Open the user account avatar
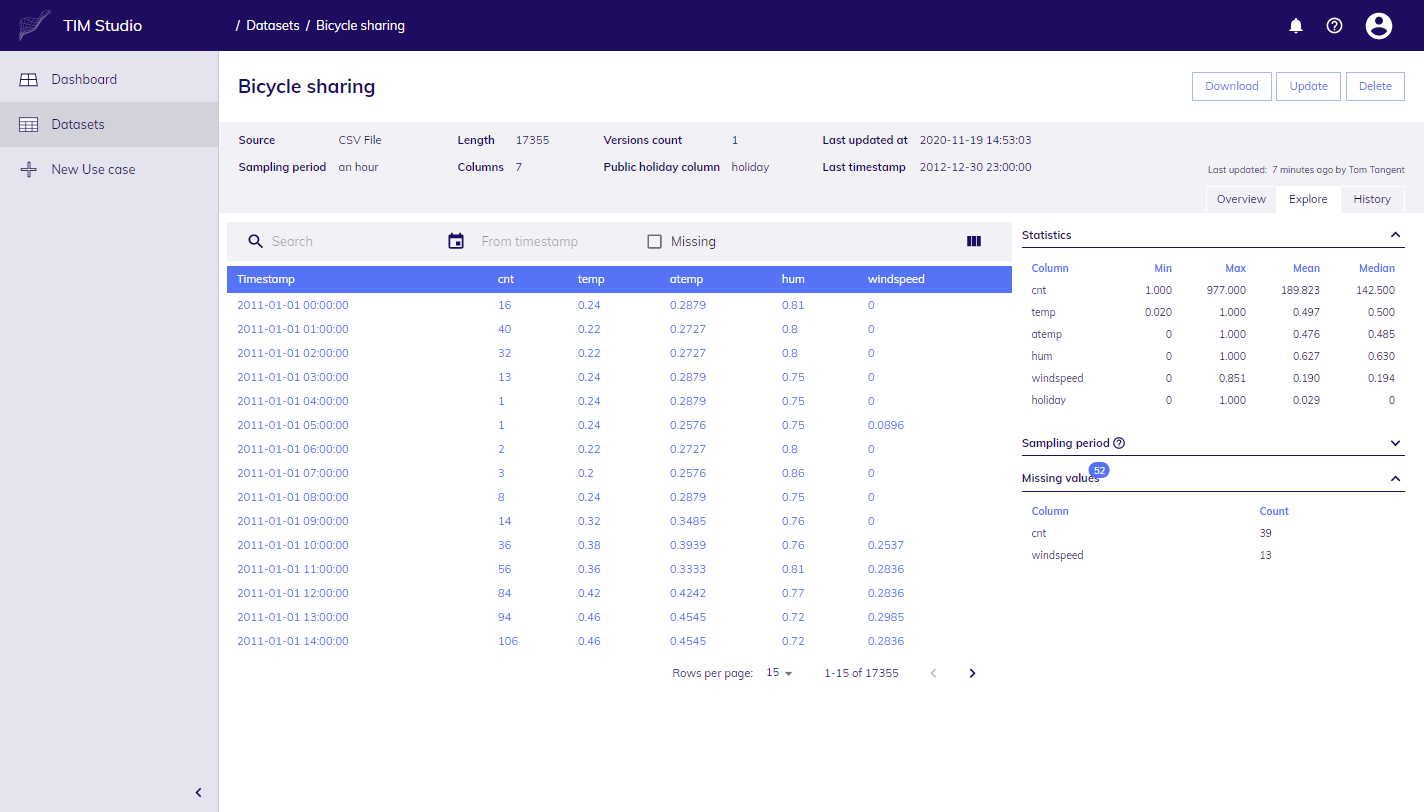1424x812 pixels. pyautogui.click(x=1379, y=26)
